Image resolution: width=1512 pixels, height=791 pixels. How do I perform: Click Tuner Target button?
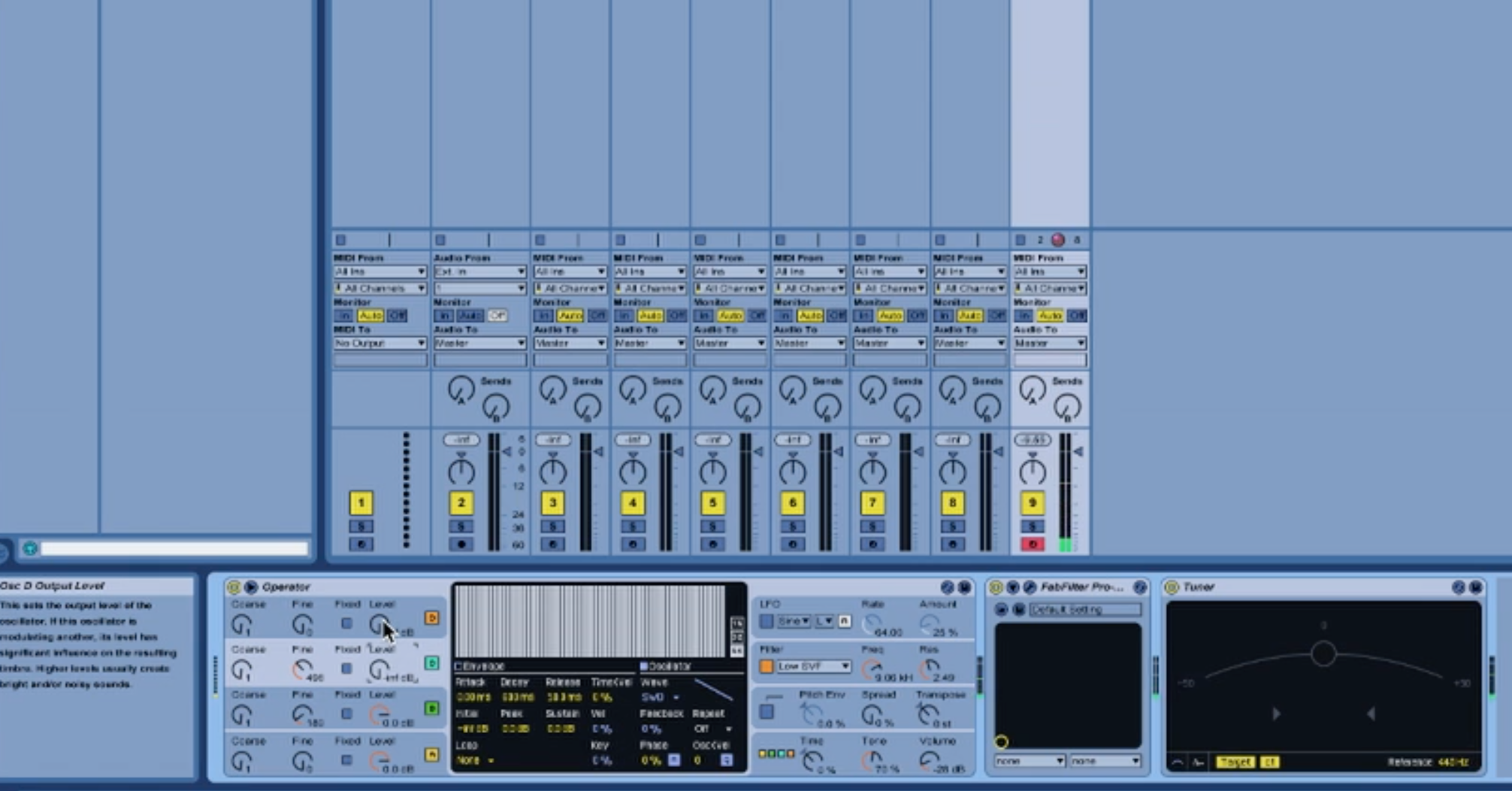pos(1235,762)
